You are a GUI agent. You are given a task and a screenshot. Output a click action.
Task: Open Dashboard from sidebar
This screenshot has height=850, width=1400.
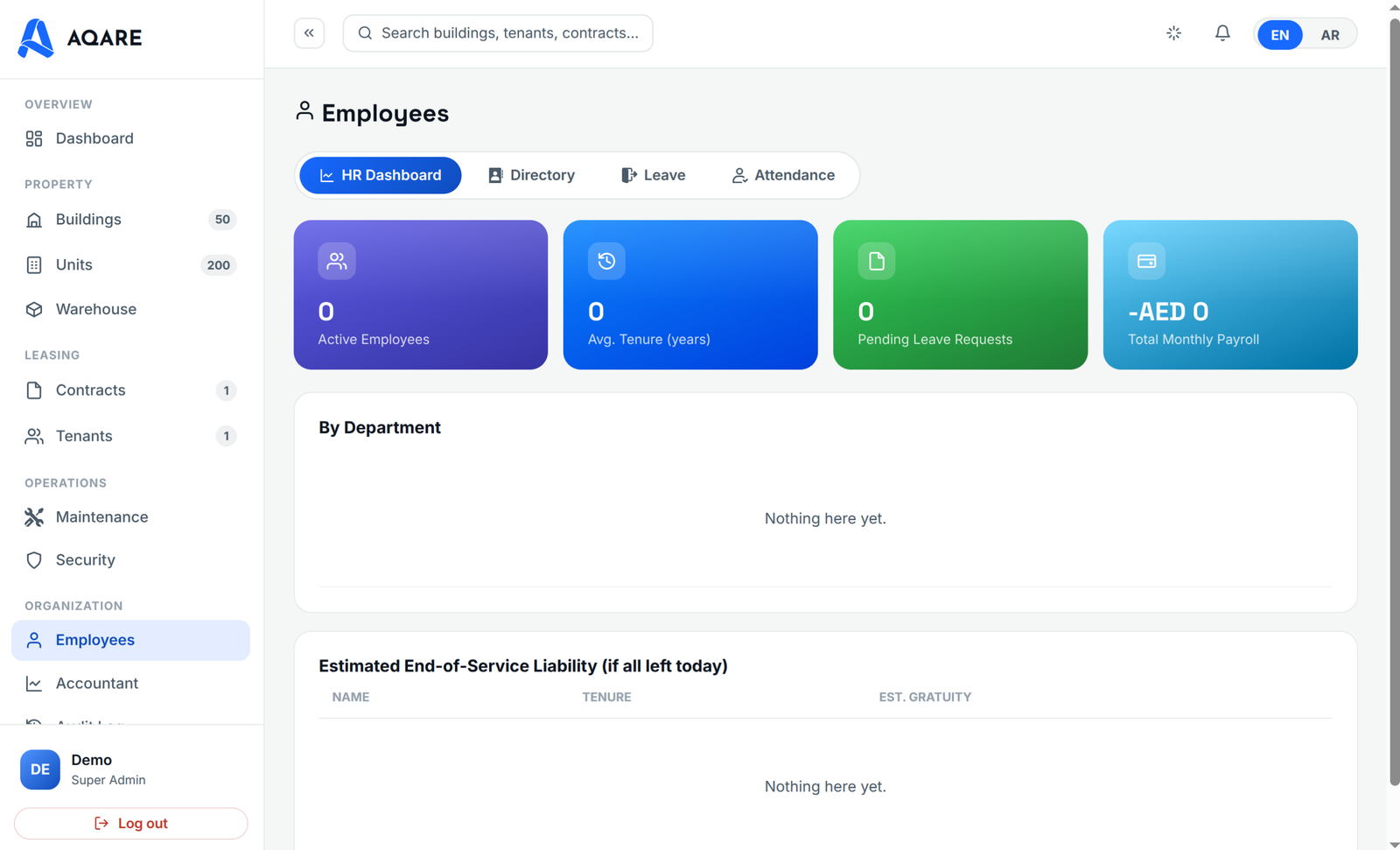130,138
